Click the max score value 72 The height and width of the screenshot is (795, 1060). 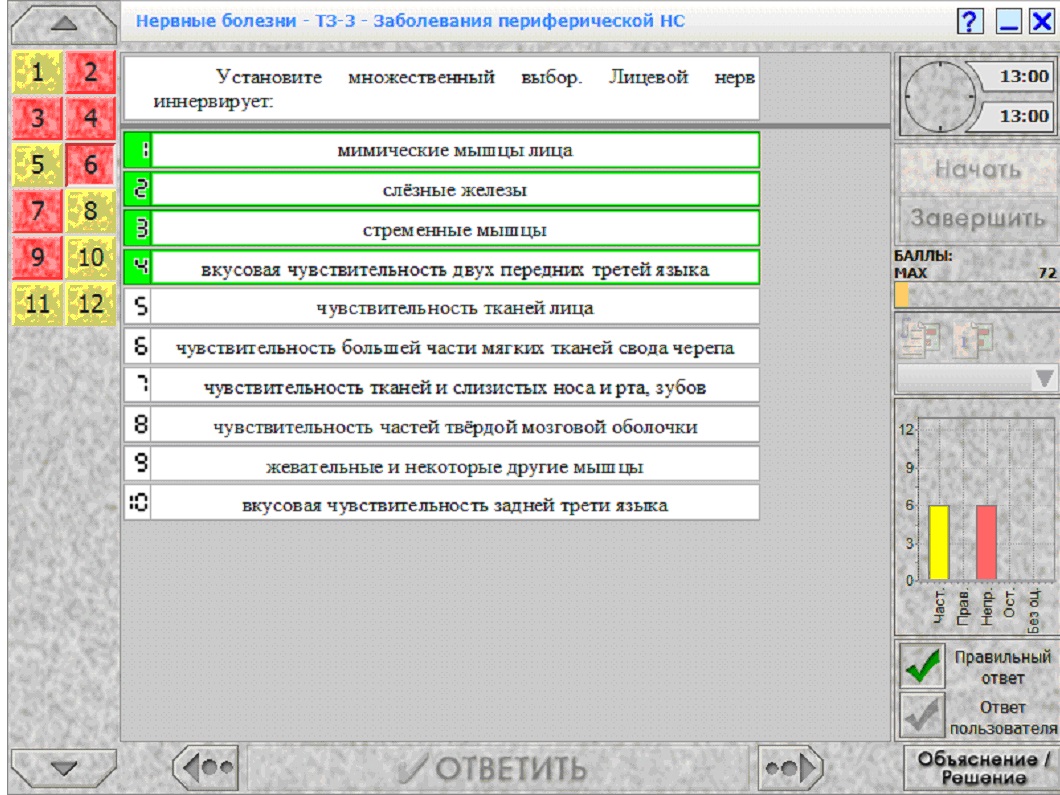1047,273
